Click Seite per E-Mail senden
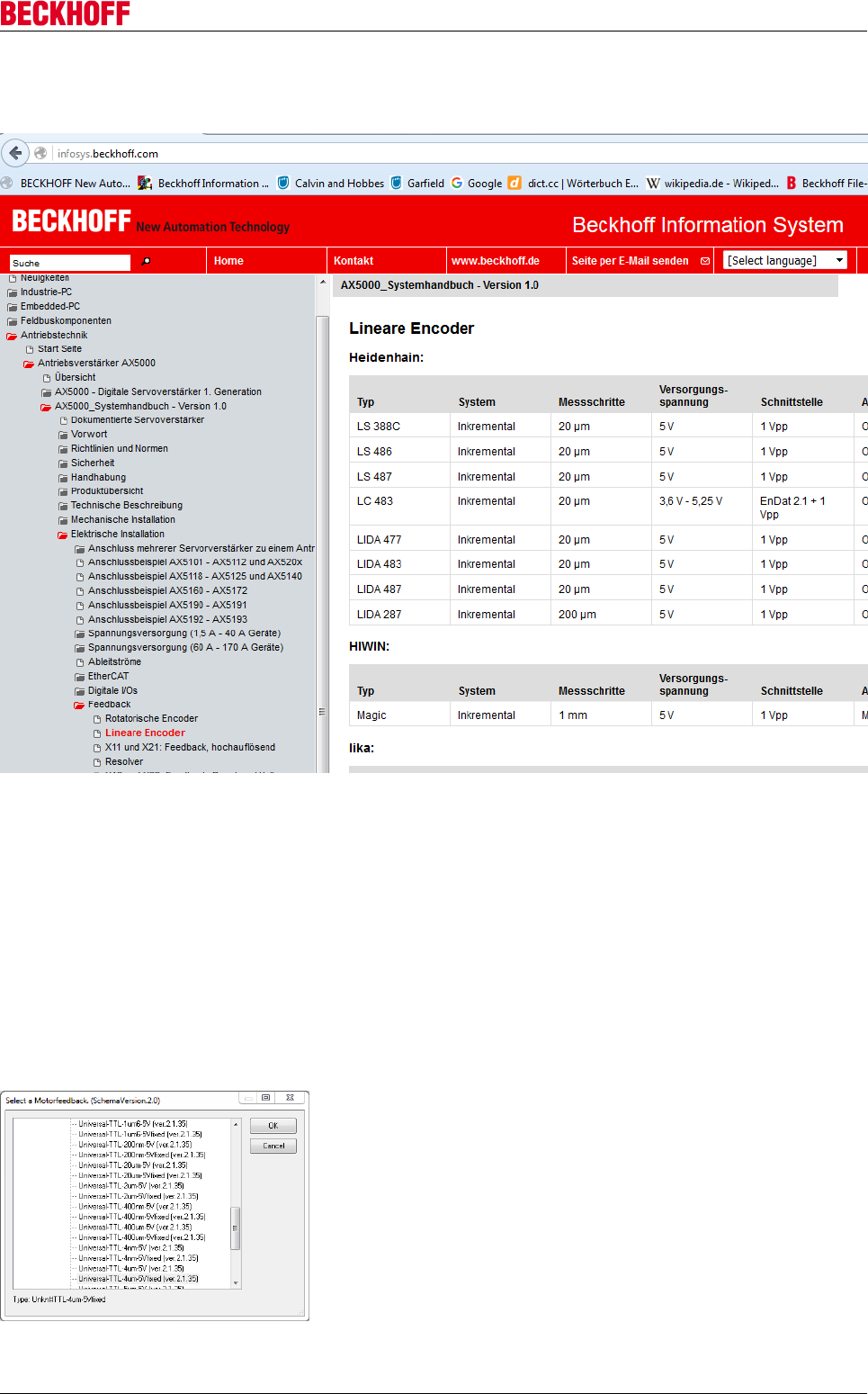Viewport: 868px width, 1394px height. [631, 261]
